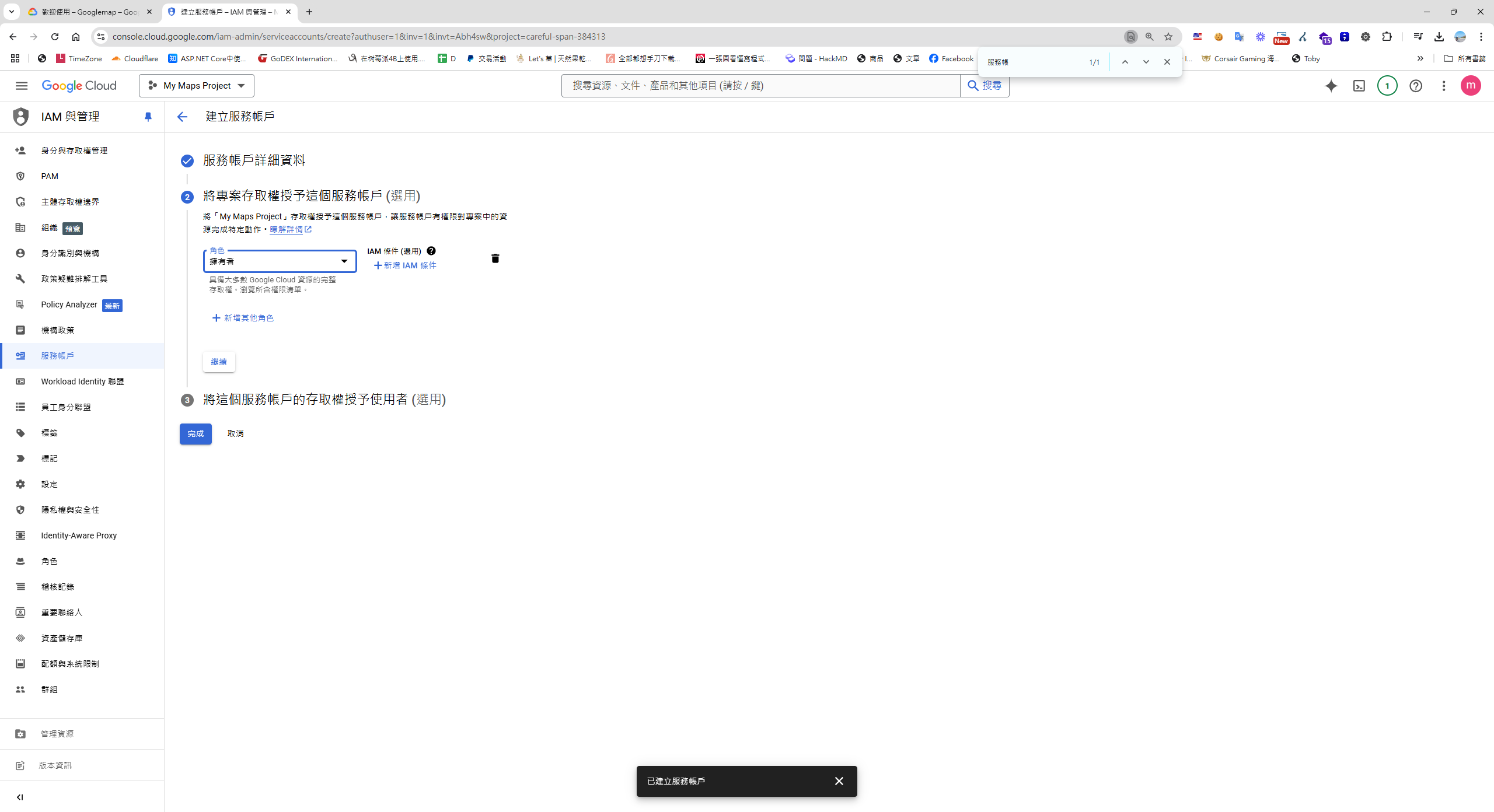
Task: Select 身分與存取權管理 sidebar item
Action: (74, 150)
